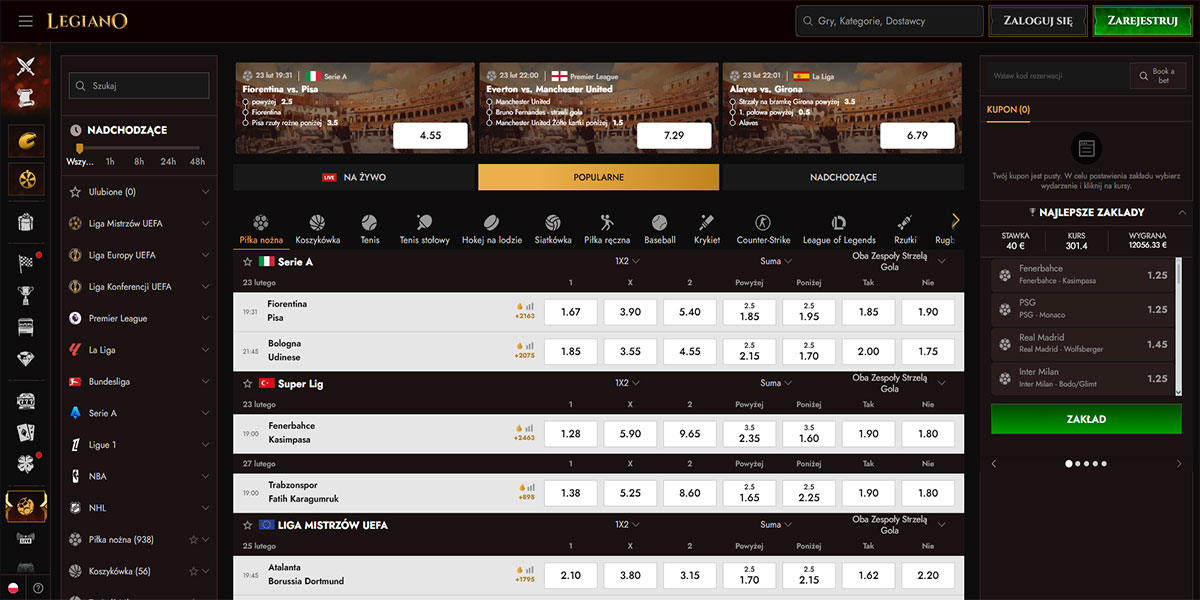
Task: Toggle favorite star for Super Lig
Action: tap(247, 383)
